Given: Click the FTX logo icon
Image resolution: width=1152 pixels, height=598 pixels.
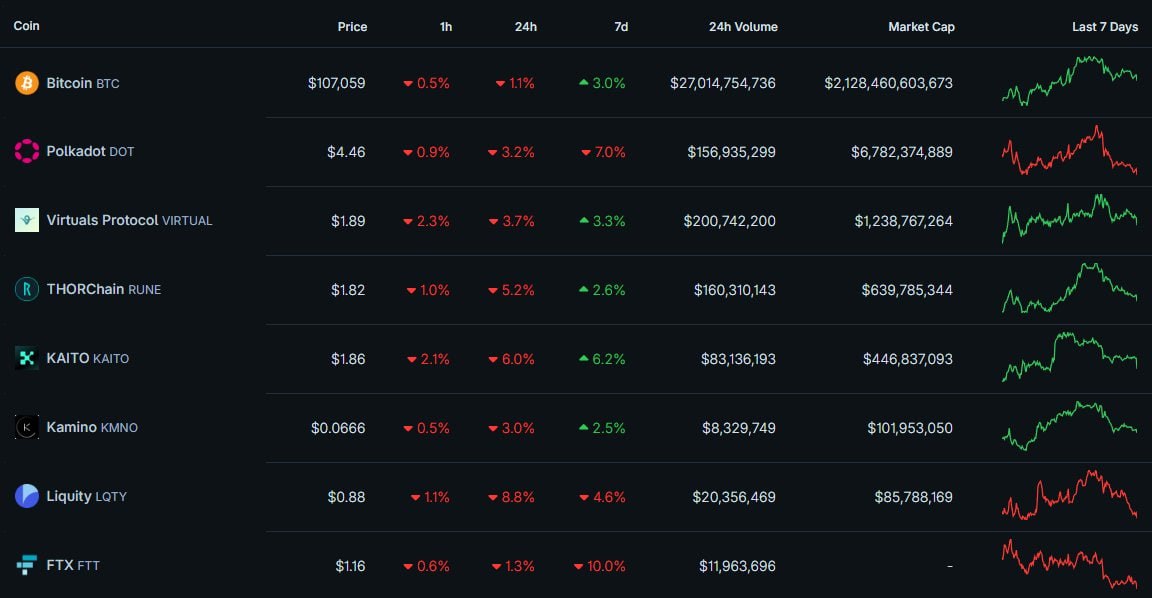Looking at the screenshot, I should point(27,565).
